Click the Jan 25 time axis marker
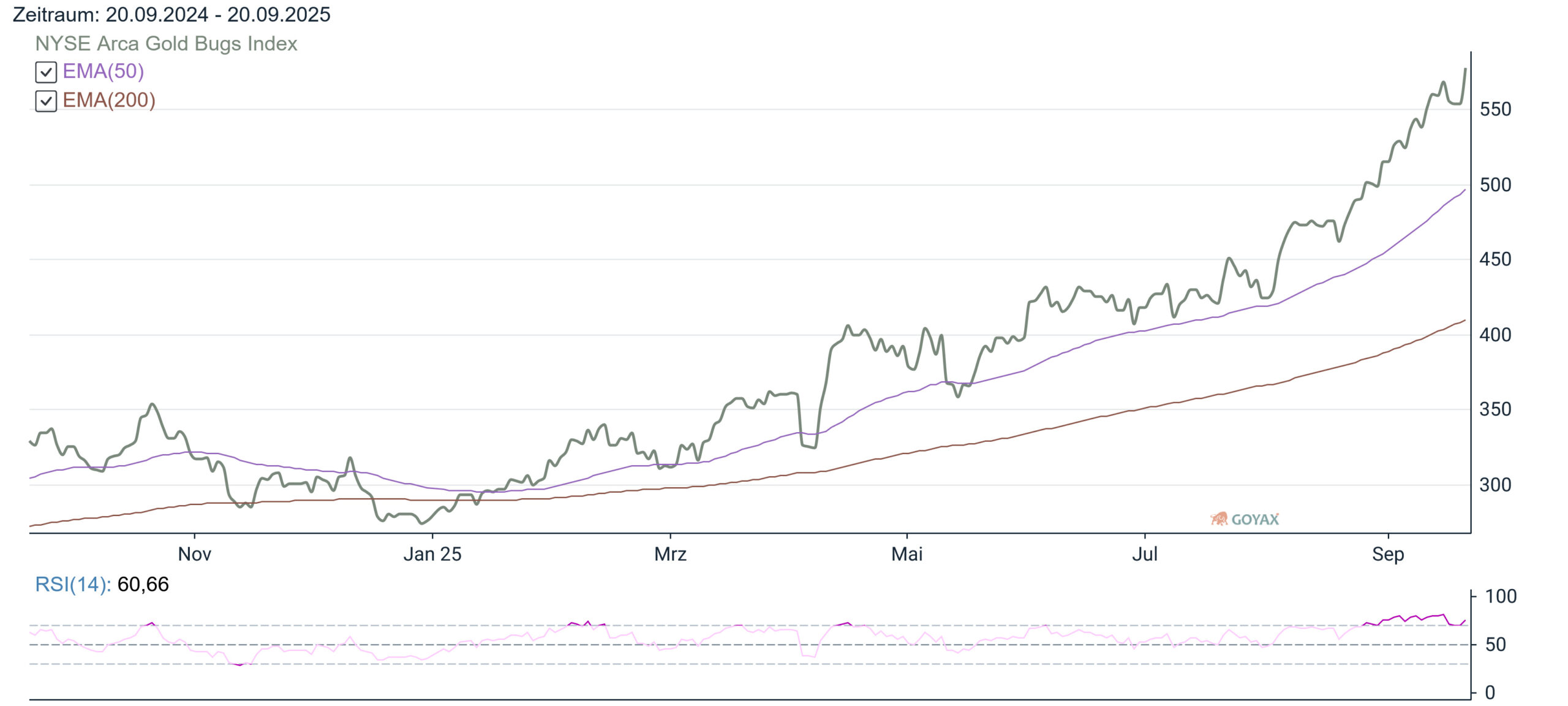This screenshot has width=1568, height=706. [432, 554]
